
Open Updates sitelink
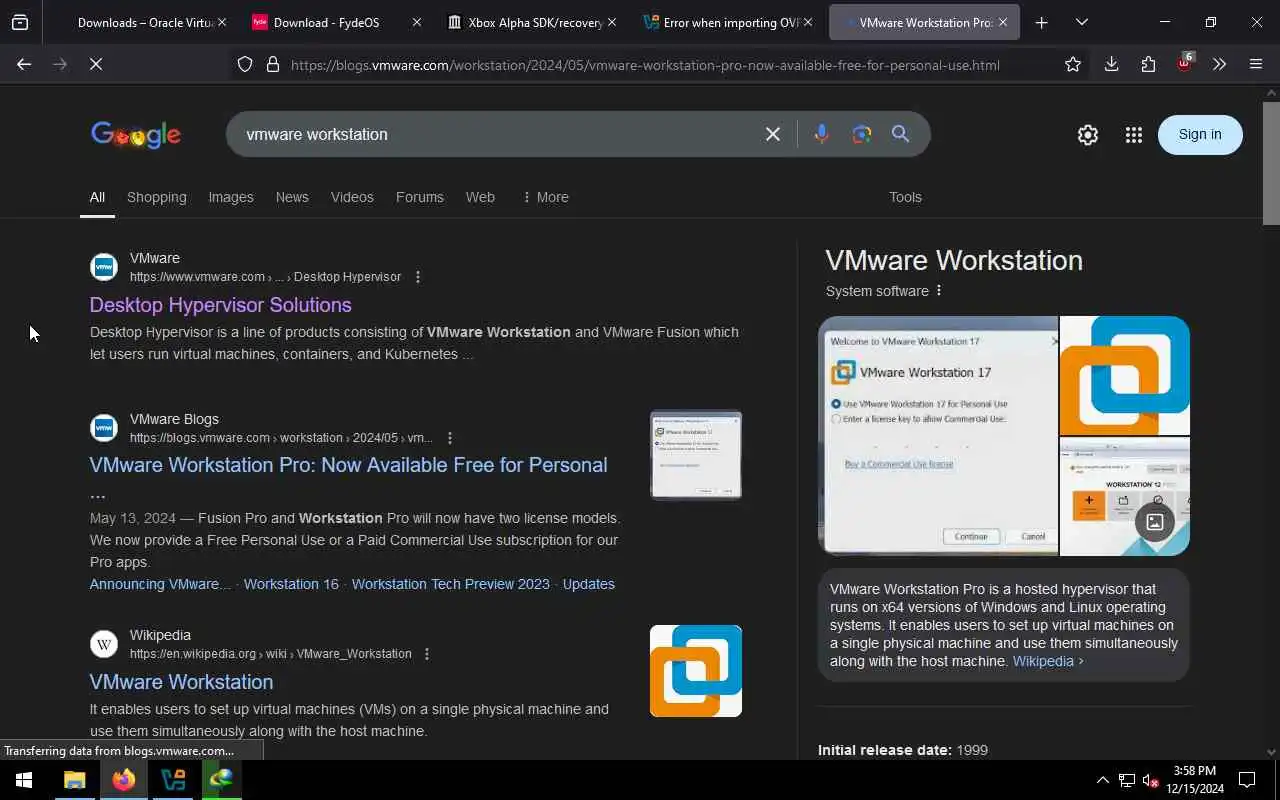coord(588,584)
